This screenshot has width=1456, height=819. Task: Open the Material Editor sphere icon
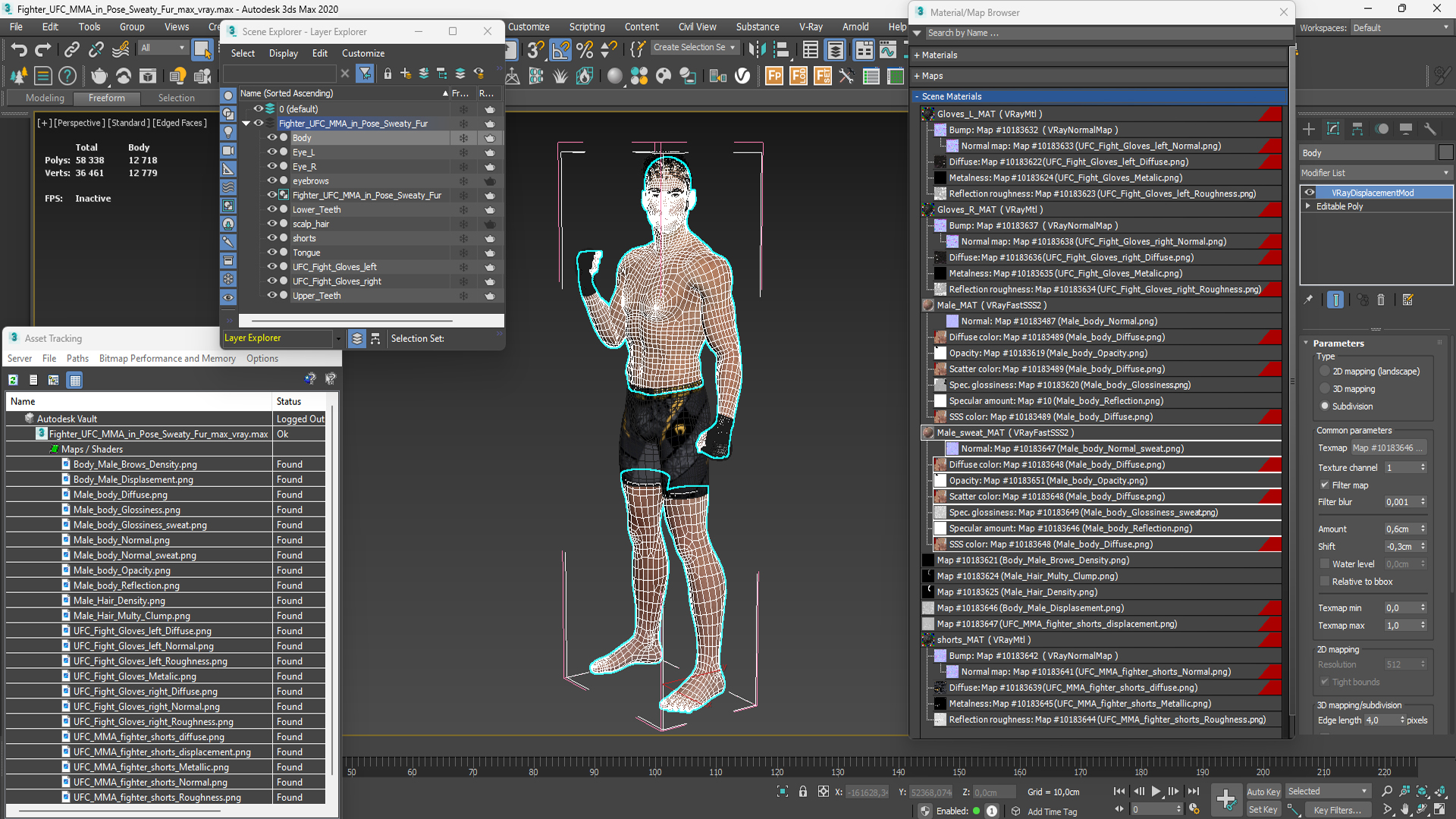[x=615, y=76]
